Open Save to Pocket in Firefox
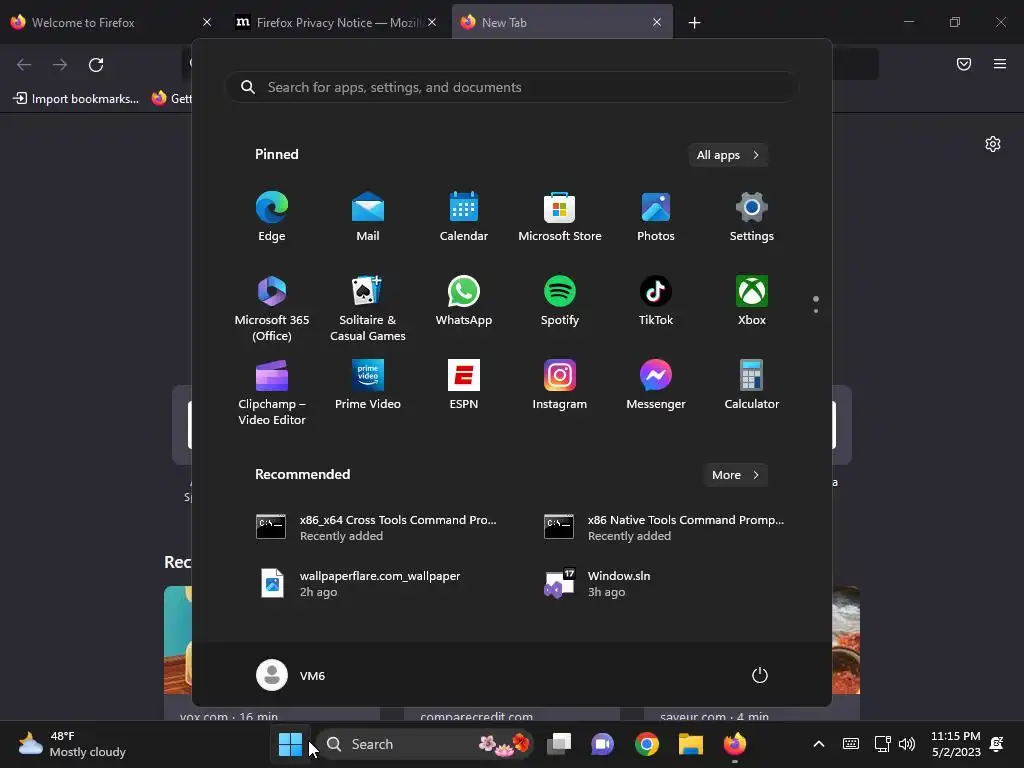1024x768 pixels. point(964,64)
